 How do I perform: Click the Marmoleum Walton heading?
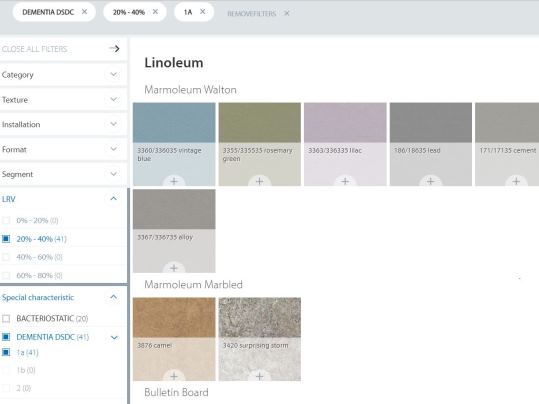point(190,90)
